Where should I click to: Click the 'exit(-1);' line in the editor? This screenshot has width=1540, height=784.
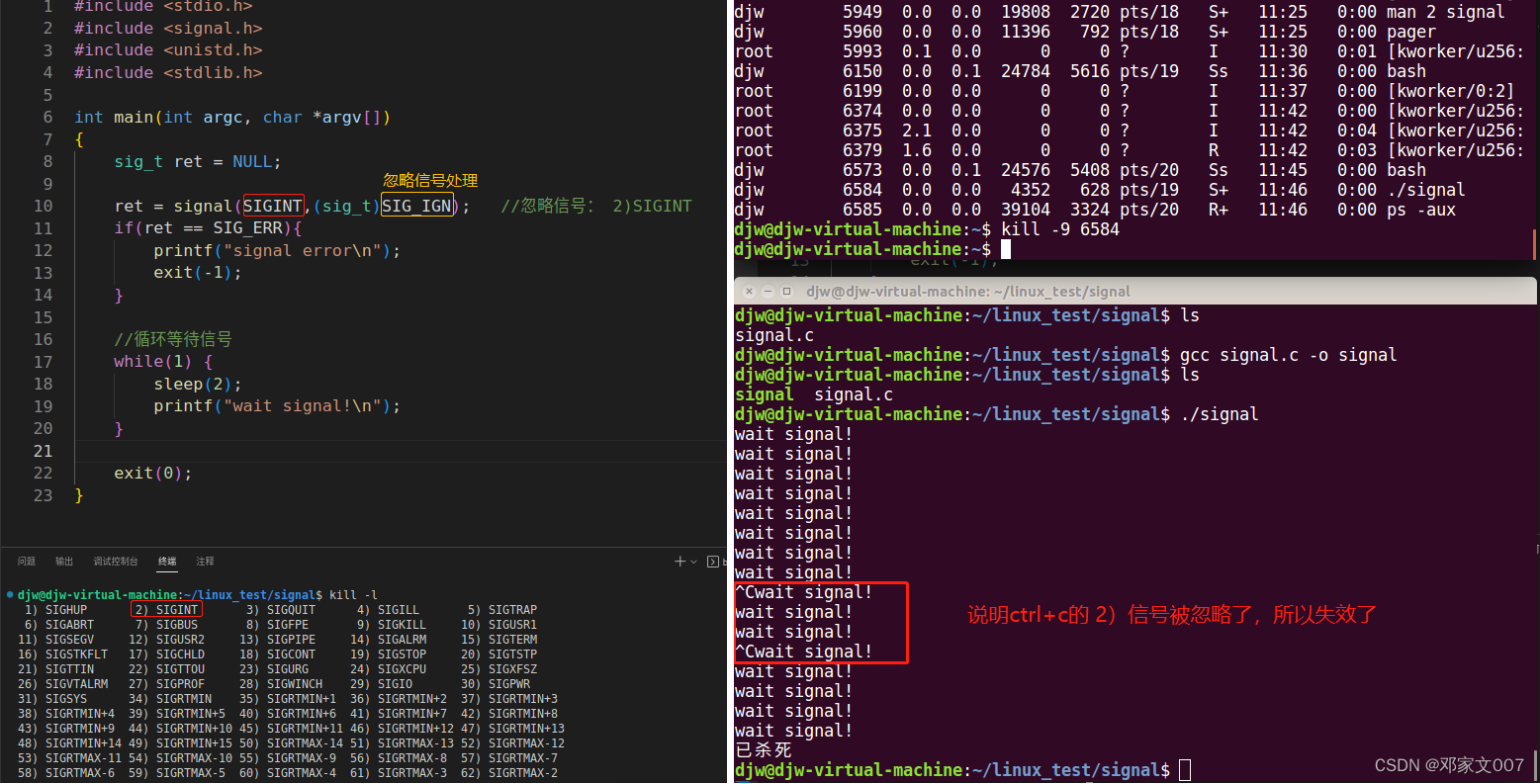pyautogui.click(x=198, y=273)
